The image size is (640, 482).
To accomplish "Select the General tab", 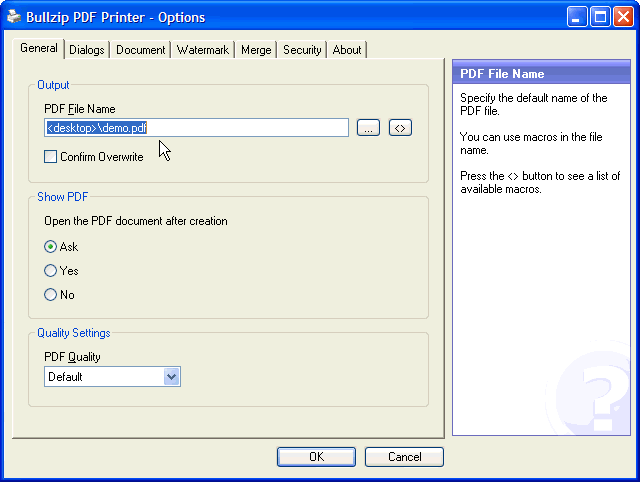I will coord(39,49).
